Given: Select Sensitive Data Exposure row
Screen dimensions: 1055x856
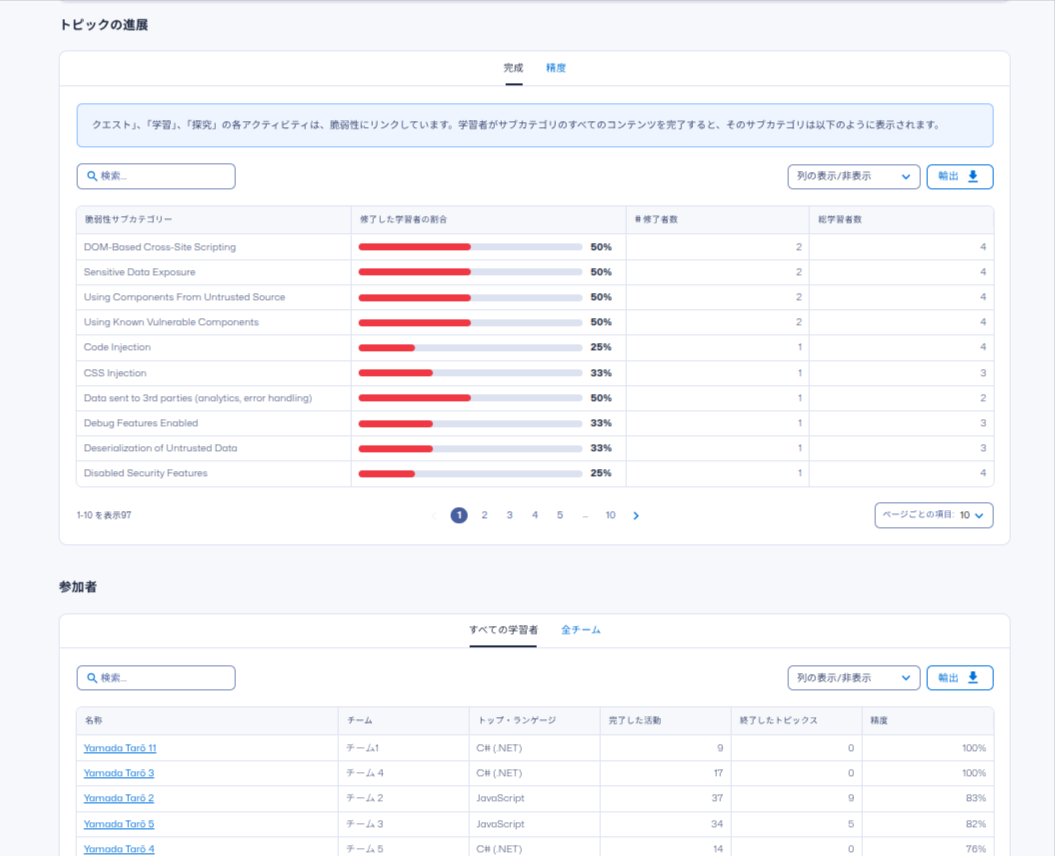Looking at the screenshot, I should pyautogui.click(x=535, y=272).
